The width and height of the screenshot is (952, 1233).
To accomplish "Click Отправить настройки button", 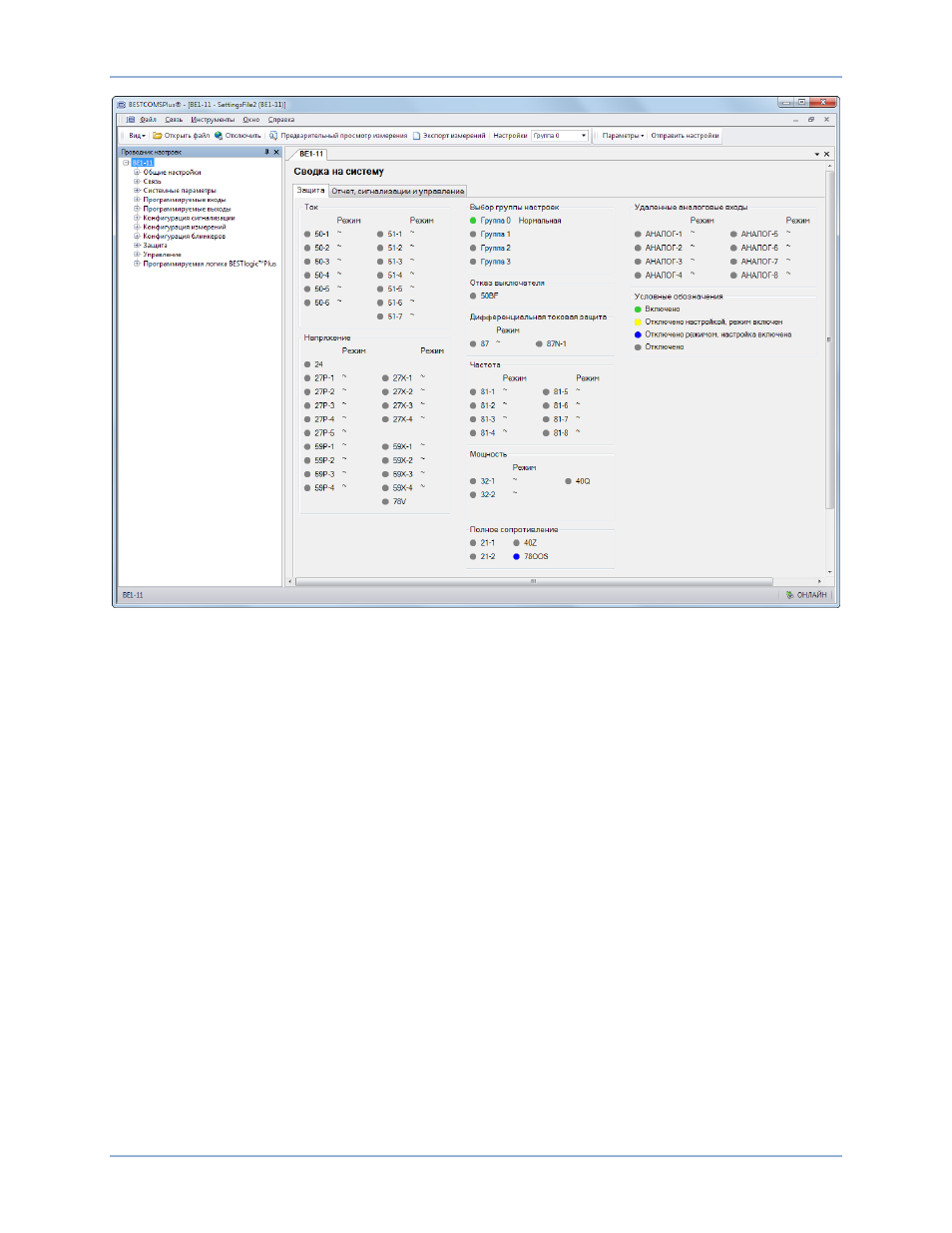I will 685,136.
